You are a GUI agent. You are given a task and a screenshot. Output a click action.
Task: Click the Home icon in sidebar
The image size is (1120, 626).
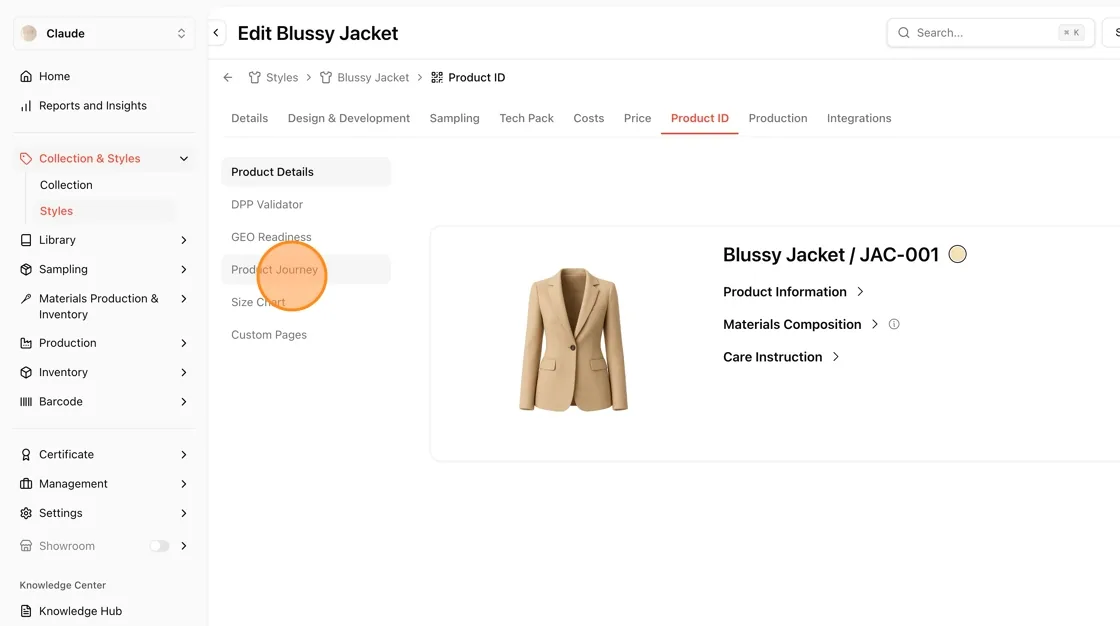tap(26, 76)
